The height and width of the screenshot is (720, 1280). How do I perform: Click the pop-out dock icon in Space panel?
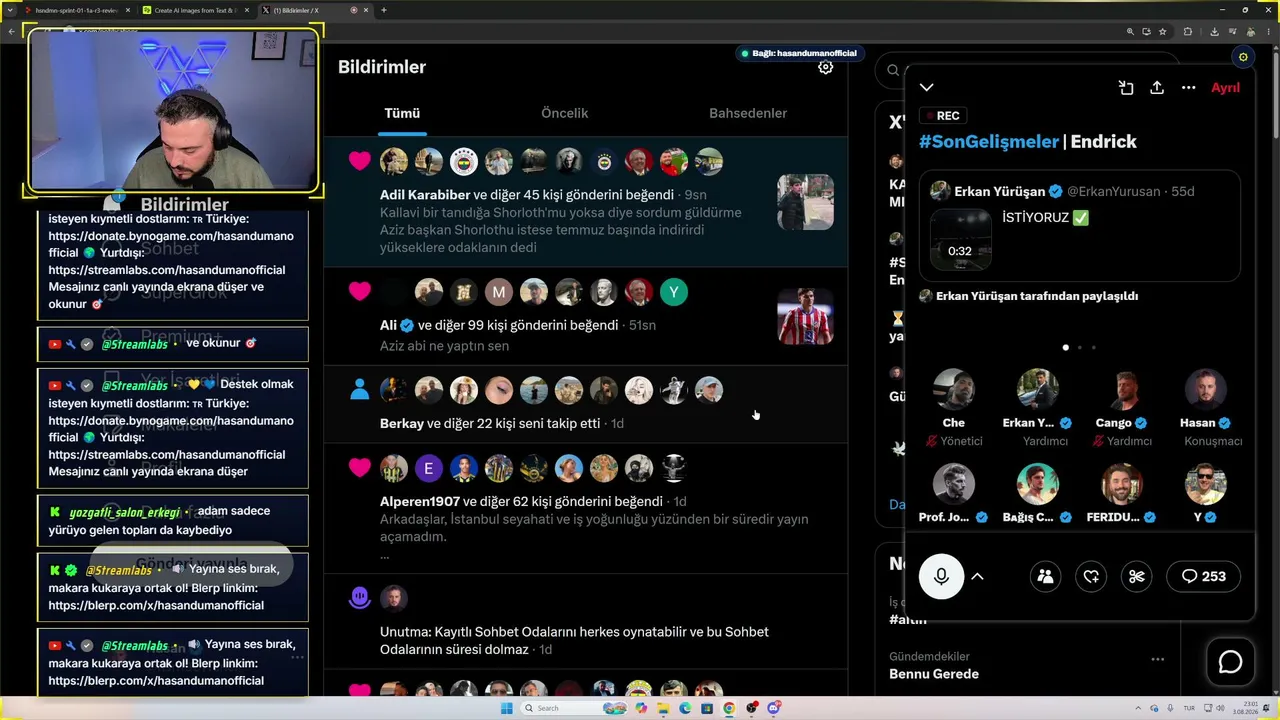1126,88
